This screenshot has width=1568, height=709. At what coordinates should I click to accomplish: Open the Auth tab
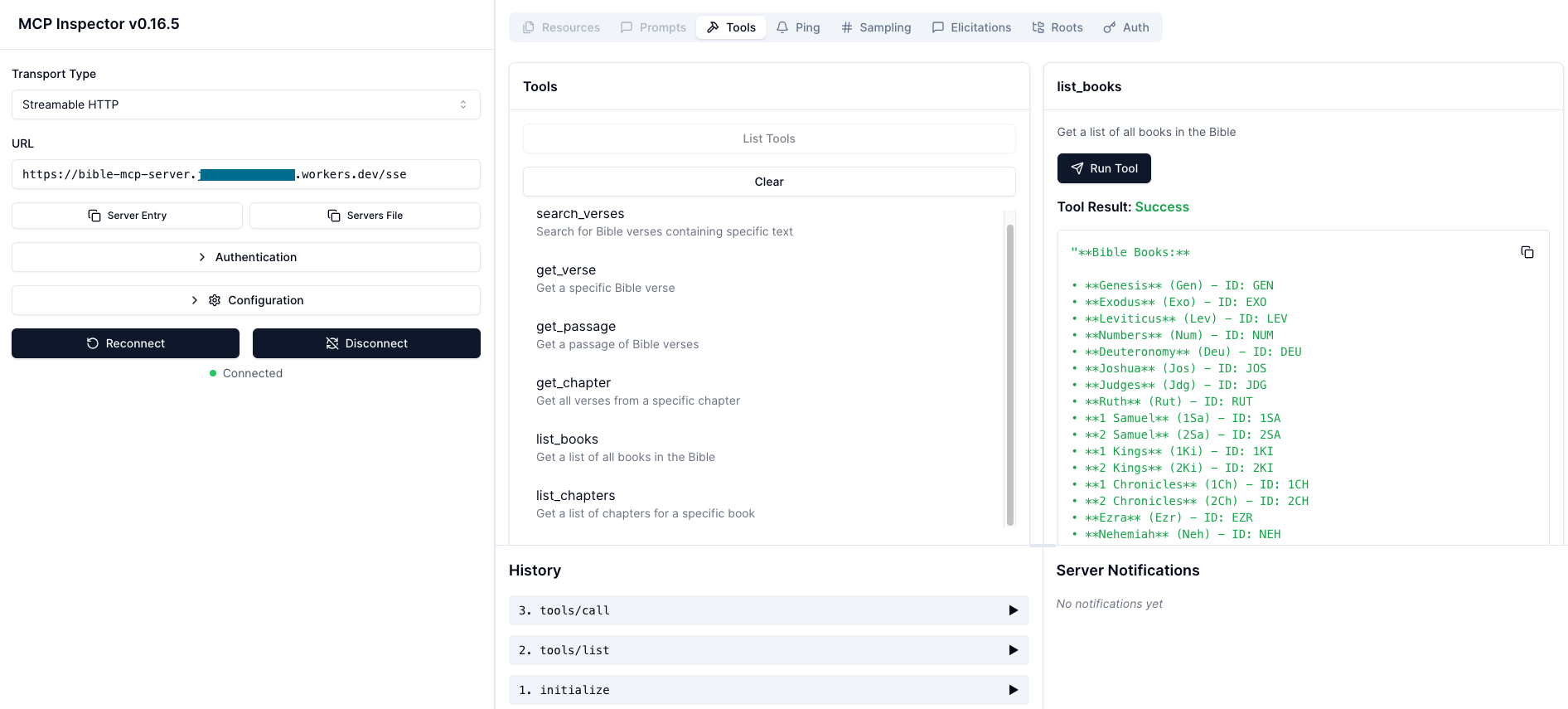(x=1126, y=27)
